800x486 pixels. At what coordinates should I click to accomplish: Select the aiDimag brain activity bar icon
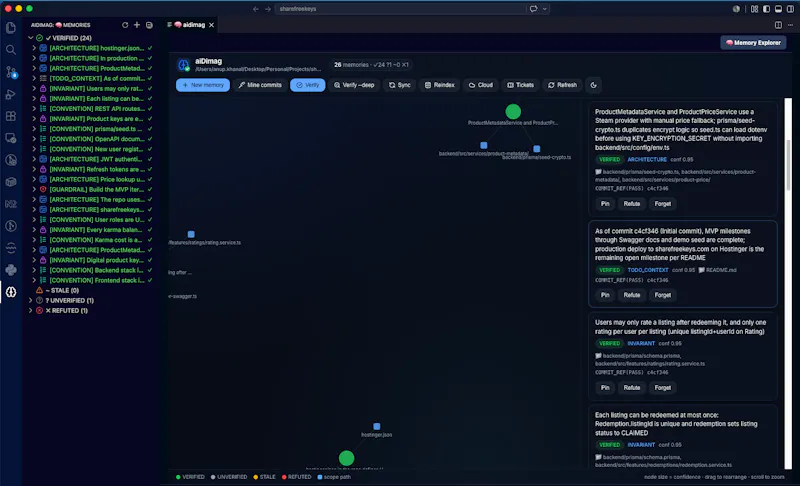click(x=11, y=292)
